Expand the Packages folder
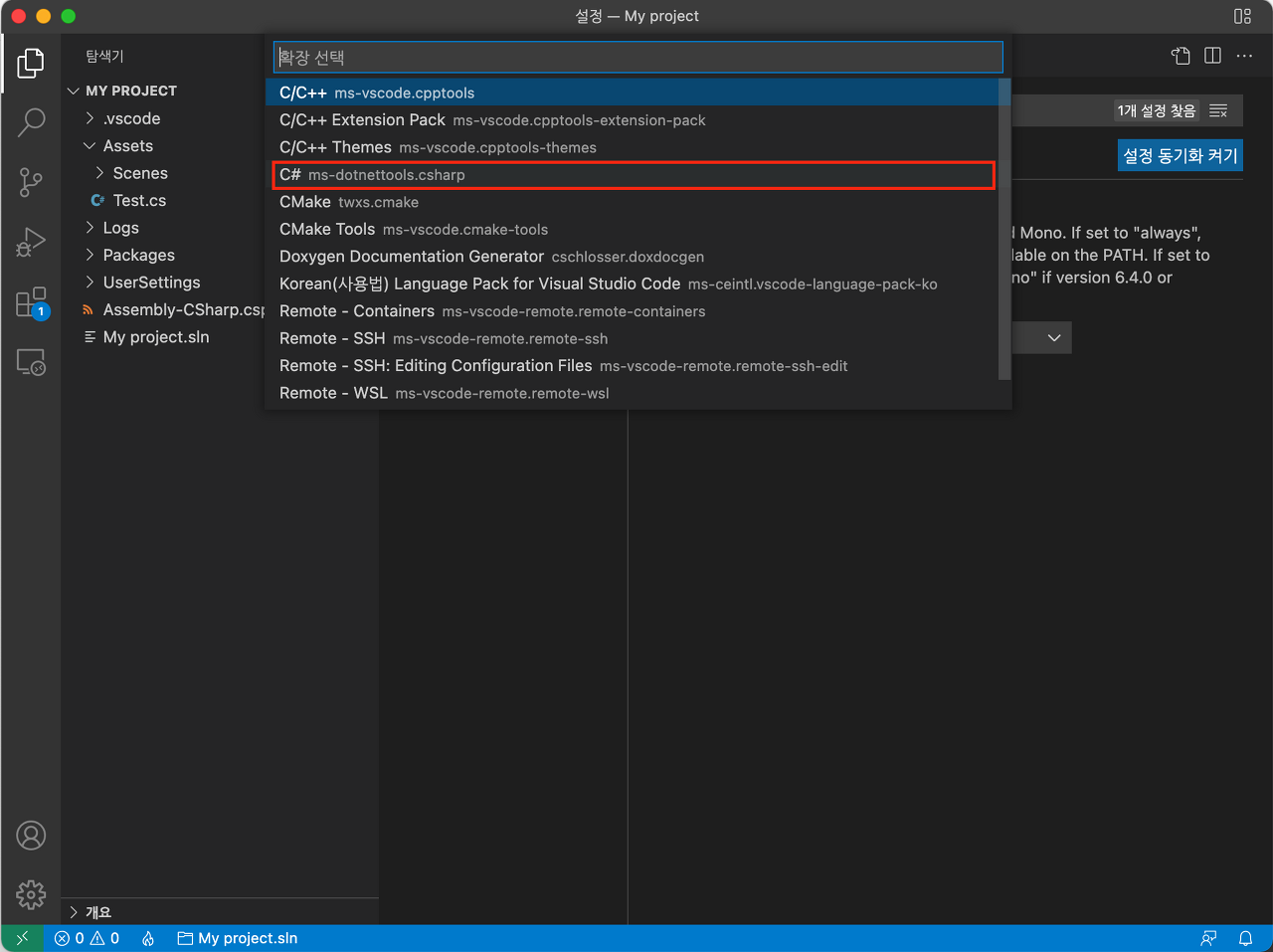Viewport: 1273px width, 952px height. [x=138, y=255]
